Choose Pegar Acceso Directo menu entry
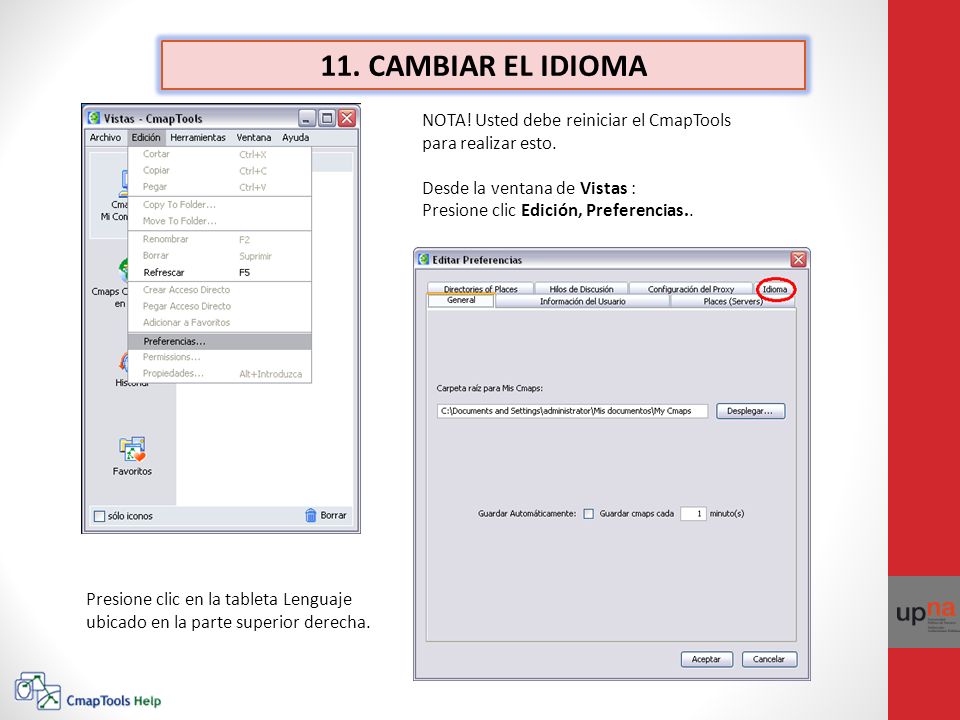The image size is (960, 720). click(220, 306)
